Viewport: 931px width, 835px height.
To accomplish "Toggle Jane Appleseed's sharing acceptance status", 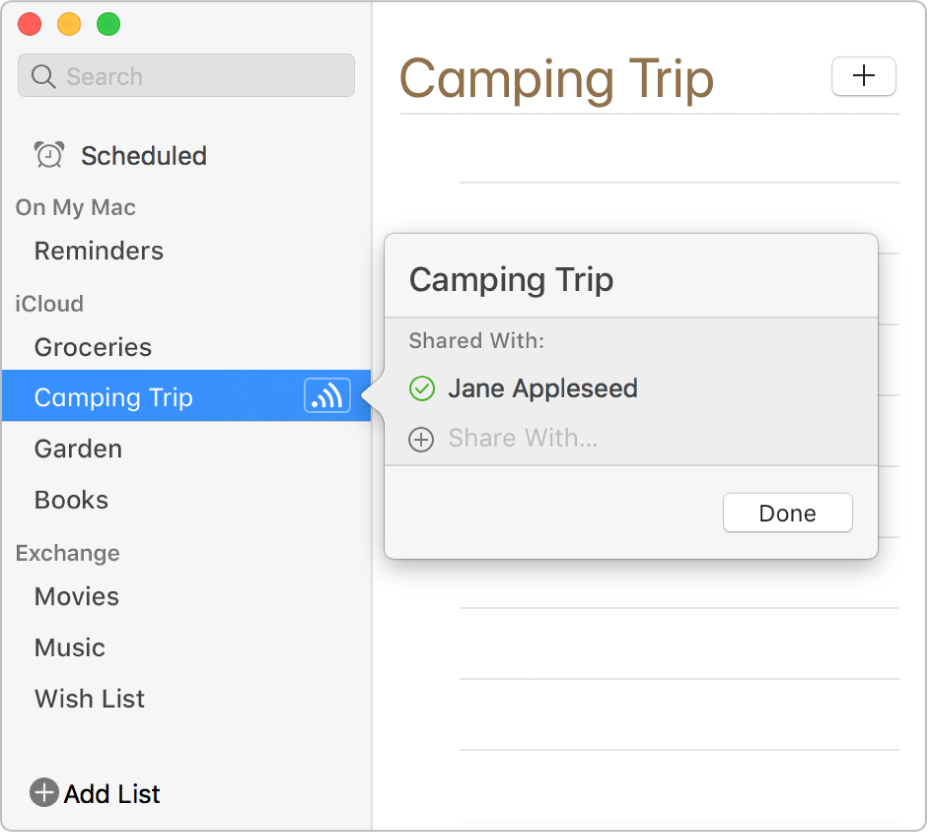I will (421, 388).
